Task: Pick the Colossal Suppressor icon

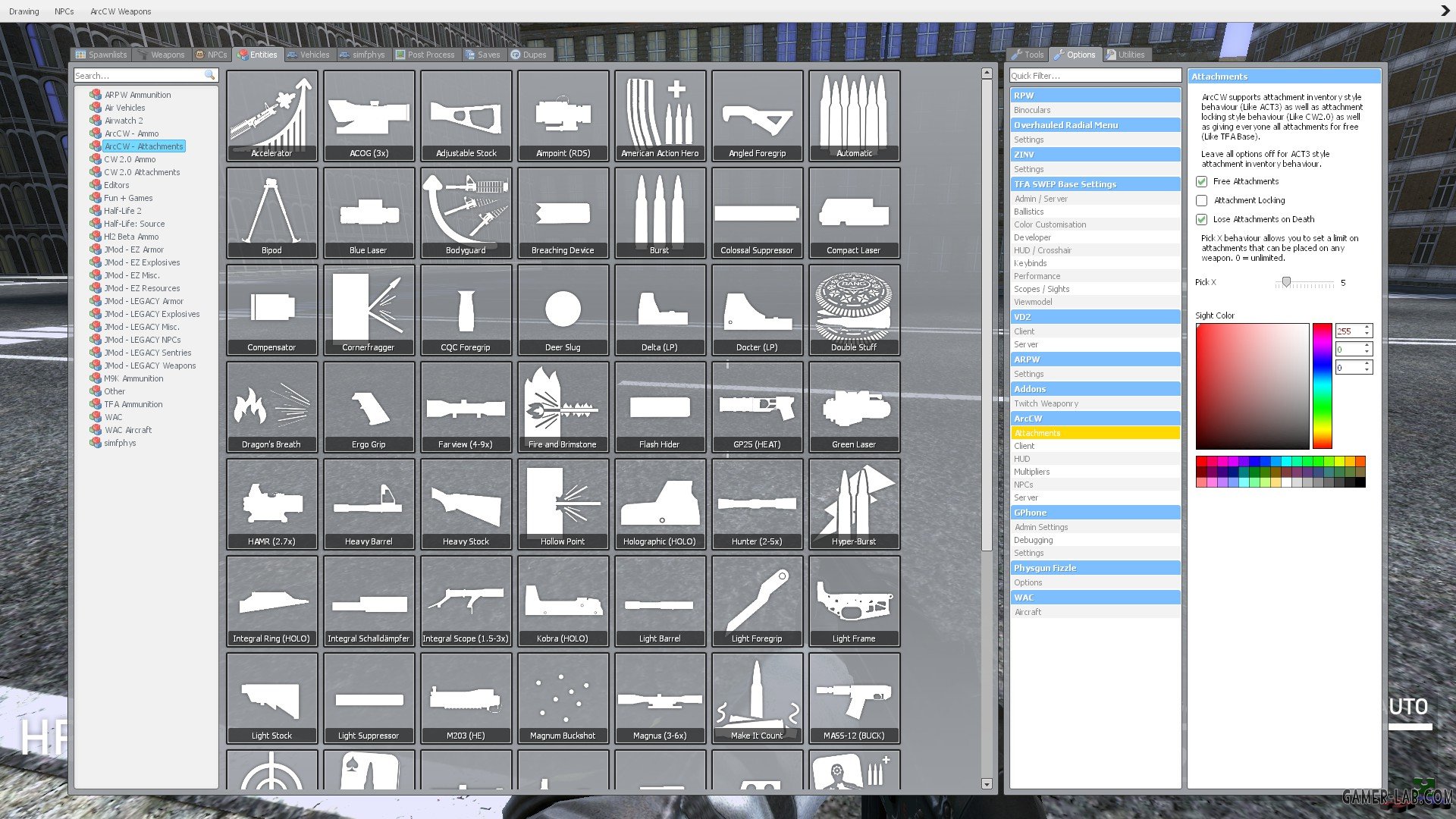Action: pos(757,212)
